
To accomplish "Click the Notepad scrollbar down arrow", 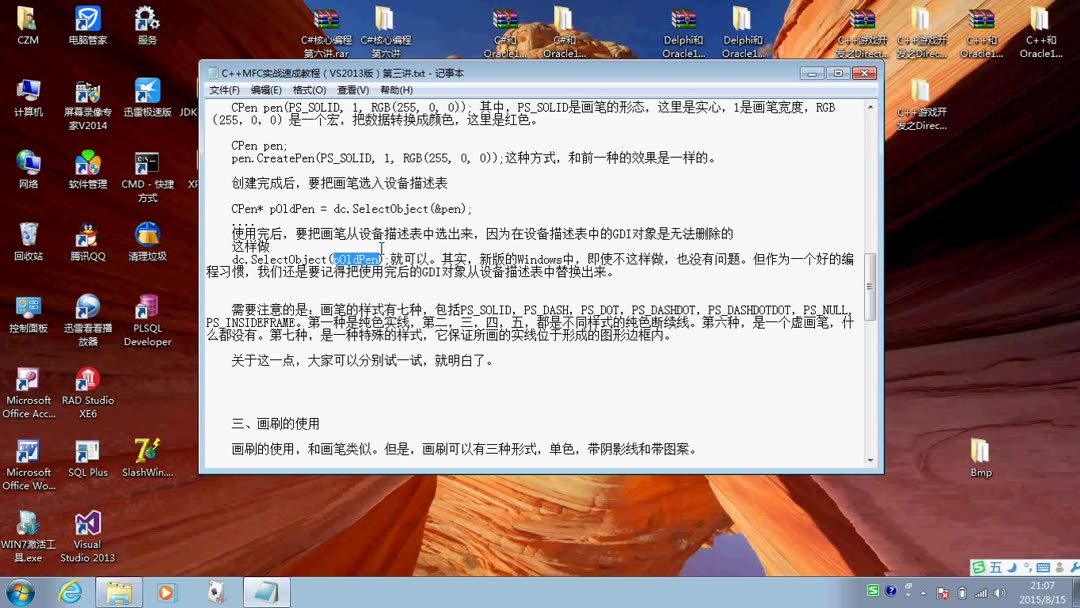I will (x=869, y=458).
